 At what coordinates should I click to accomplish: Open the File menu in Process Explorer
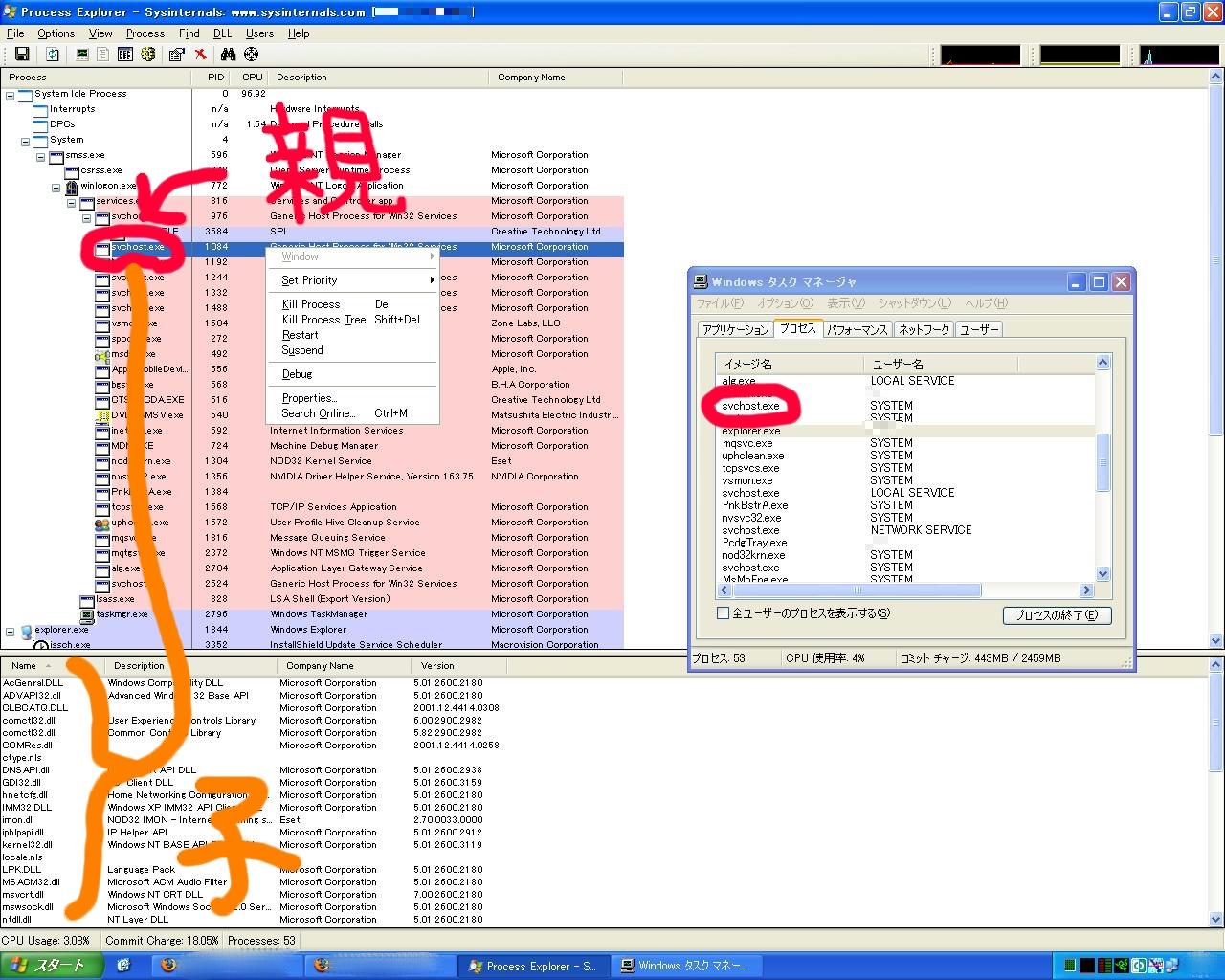pyautogui.click(x=15, y=33)
